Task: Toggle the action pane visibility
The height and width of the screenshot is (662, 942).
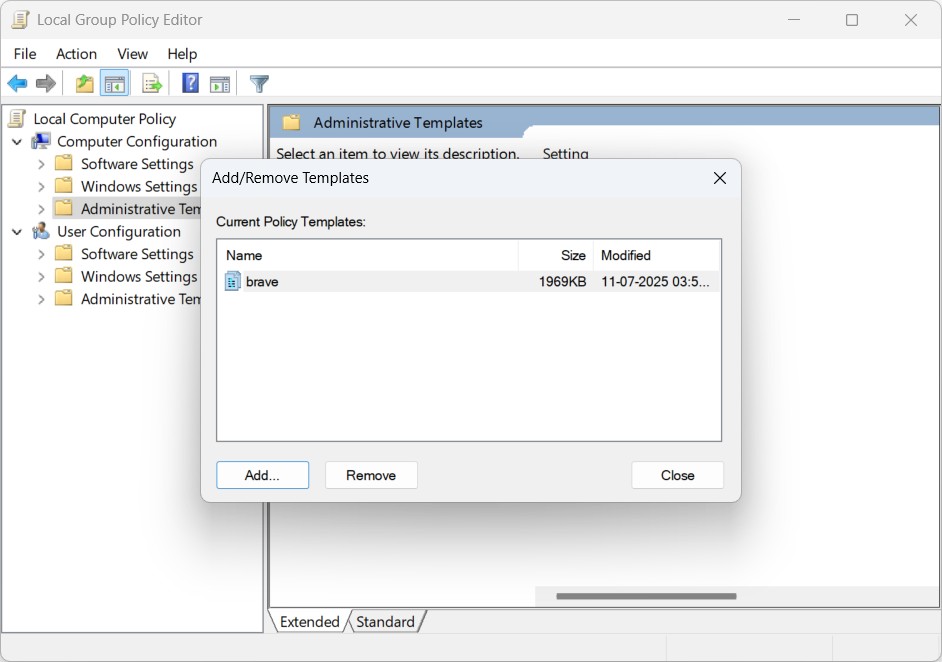Action: tap(221, 83)
